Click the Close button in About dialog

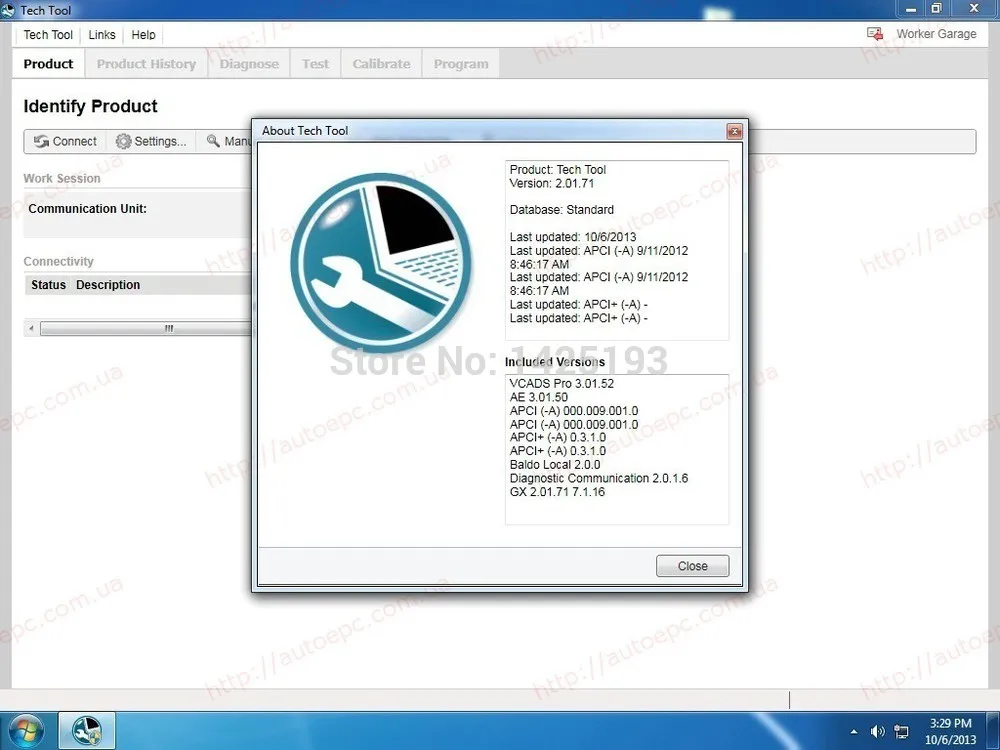693,566
